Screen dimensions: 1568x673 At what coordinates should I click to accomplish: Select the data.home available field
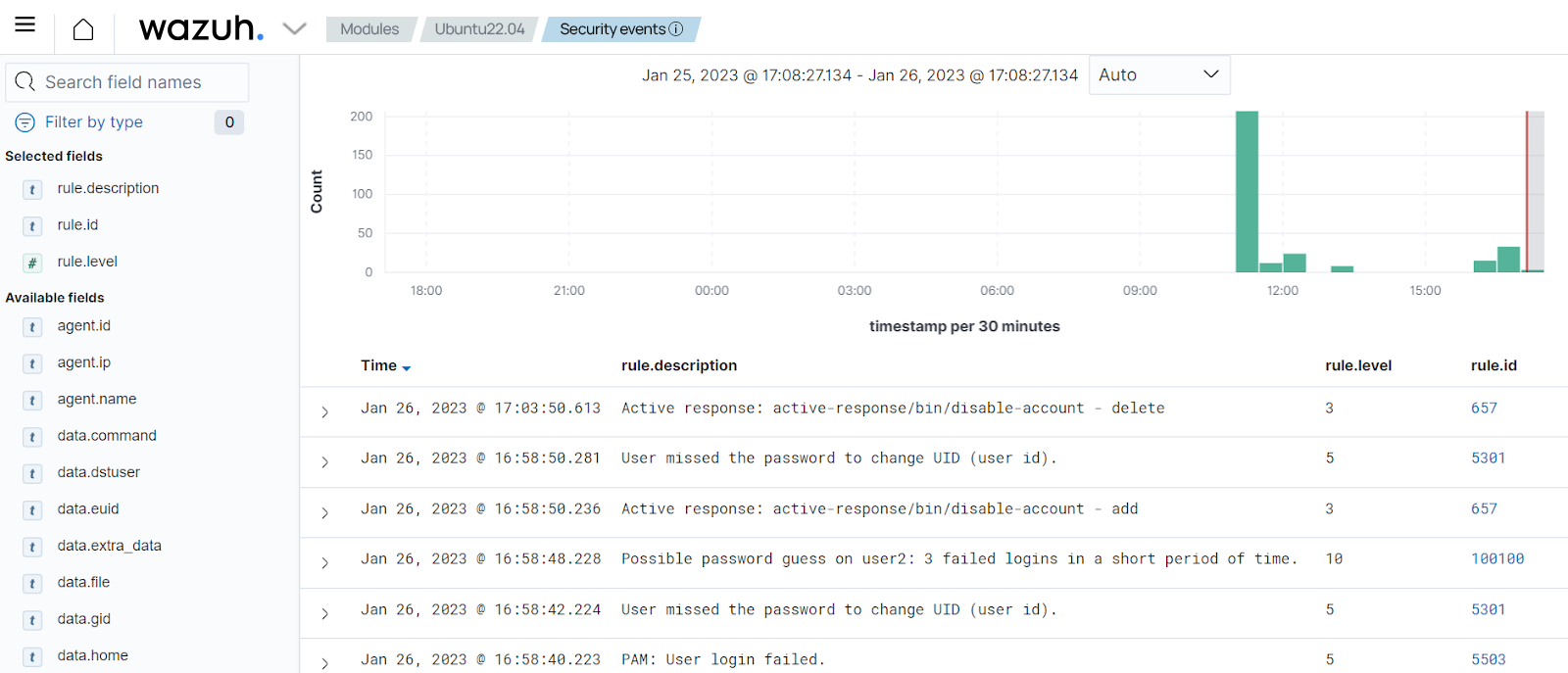tap(92, 655)
